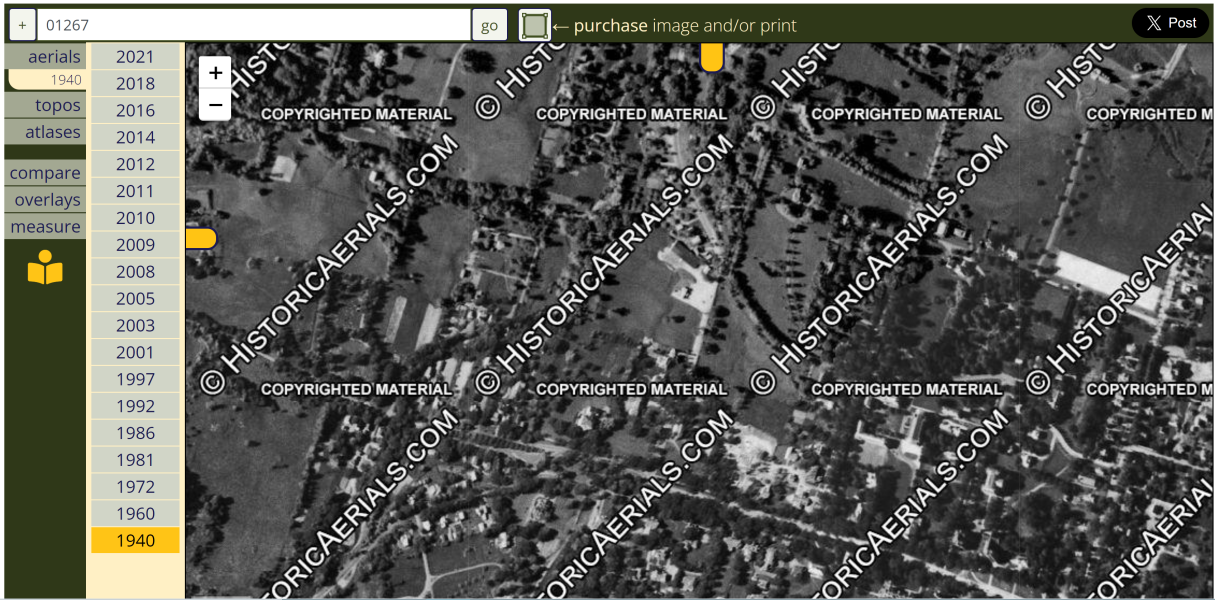1215x600 pixels.
Task: Zoom out using the minus map control
Action: pos(215,104)
